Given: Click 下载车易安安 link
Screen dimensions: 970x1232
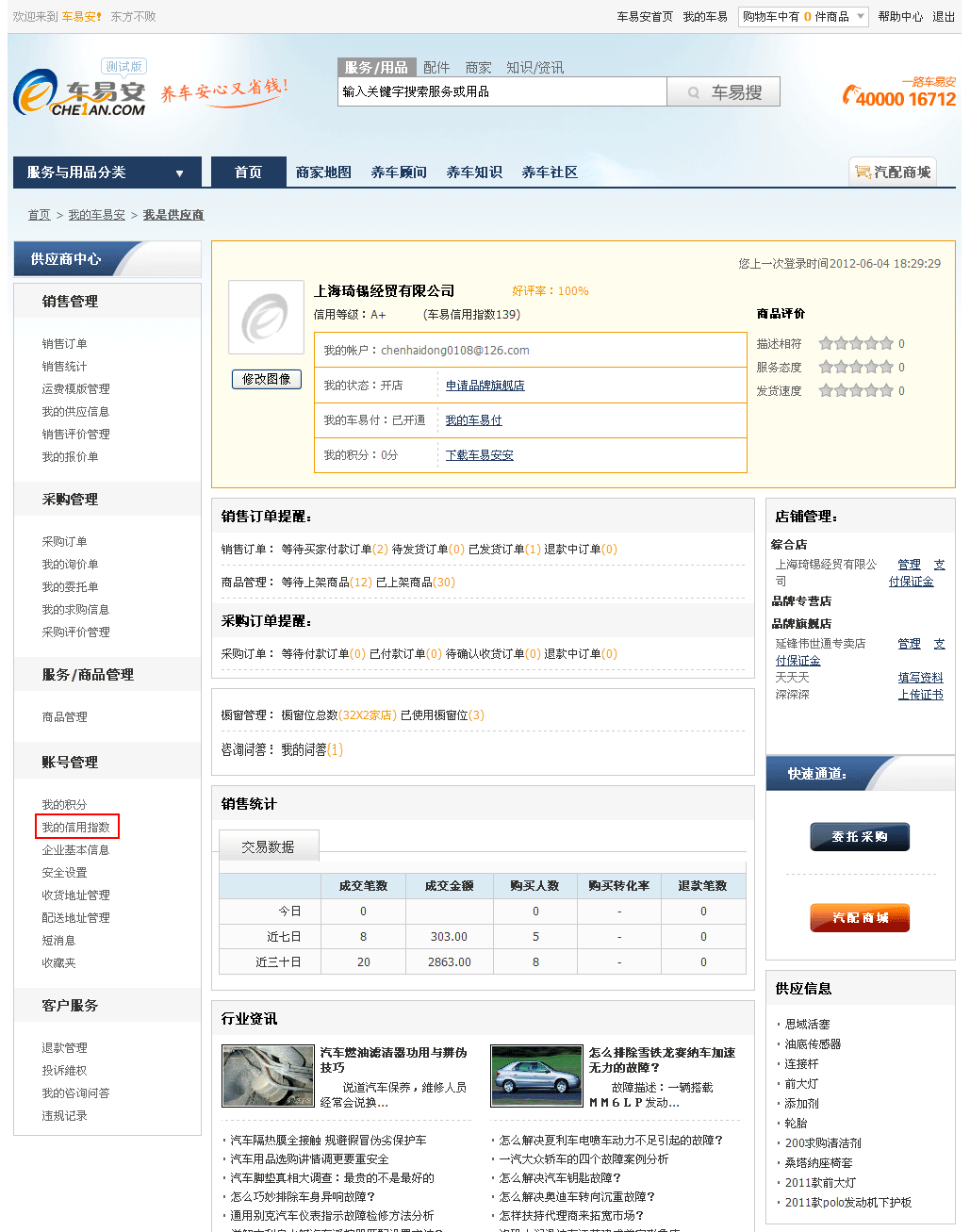Looking at the screenshot, I should pyautogui.click(x=479, y=455).
